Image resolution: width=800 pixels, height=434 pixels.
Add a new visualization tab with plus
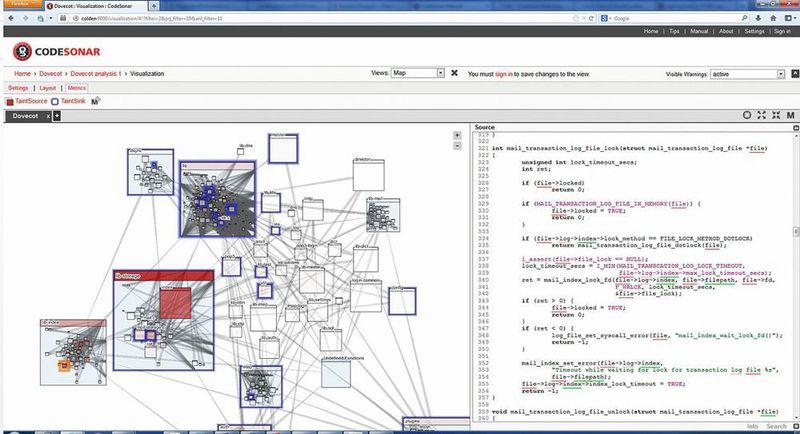(x=57, y=116)
